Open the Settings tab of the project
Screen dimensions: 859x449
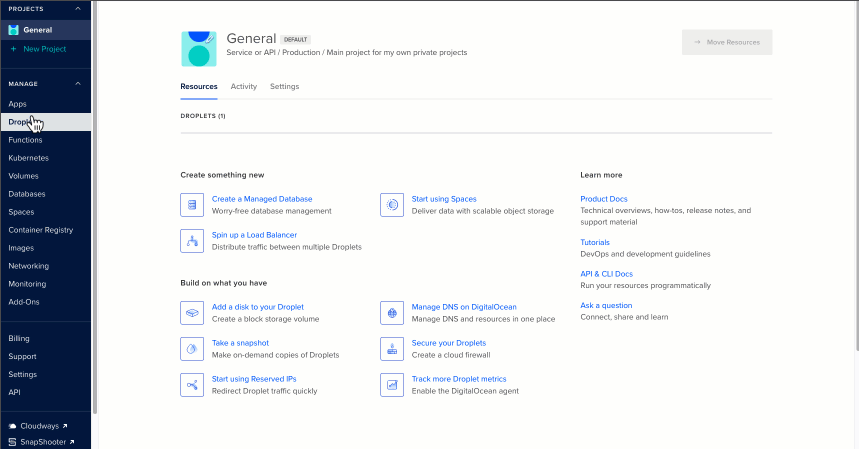pos(284,87)
